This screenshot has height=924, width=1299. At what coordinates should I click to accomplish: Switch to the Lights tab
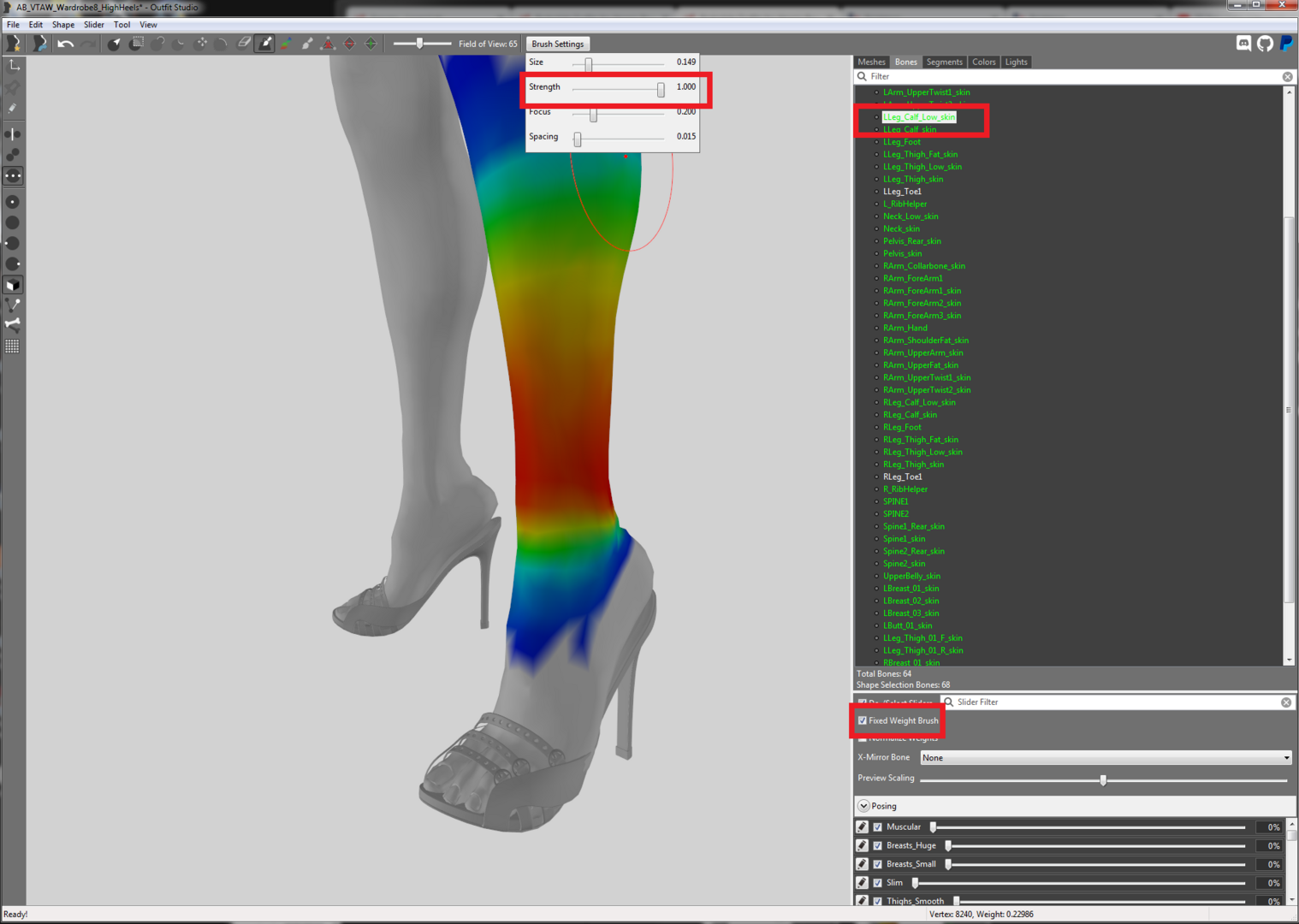1017,62
